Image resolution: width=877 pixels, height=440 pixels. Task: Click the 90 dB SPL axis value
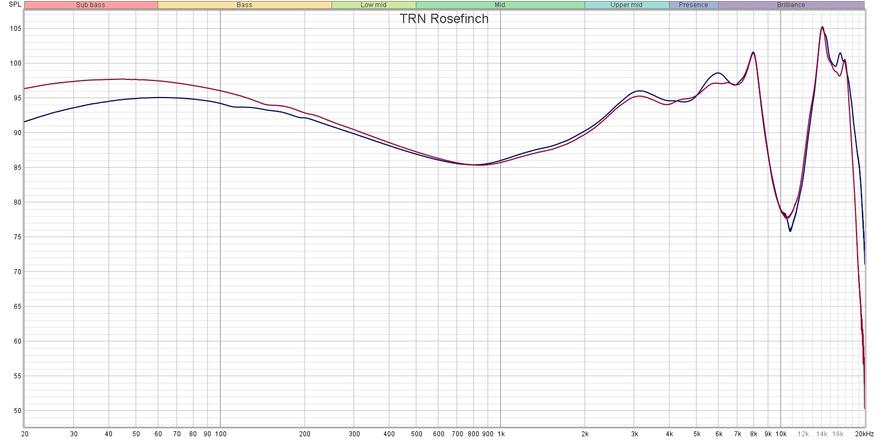click(17, 133)
